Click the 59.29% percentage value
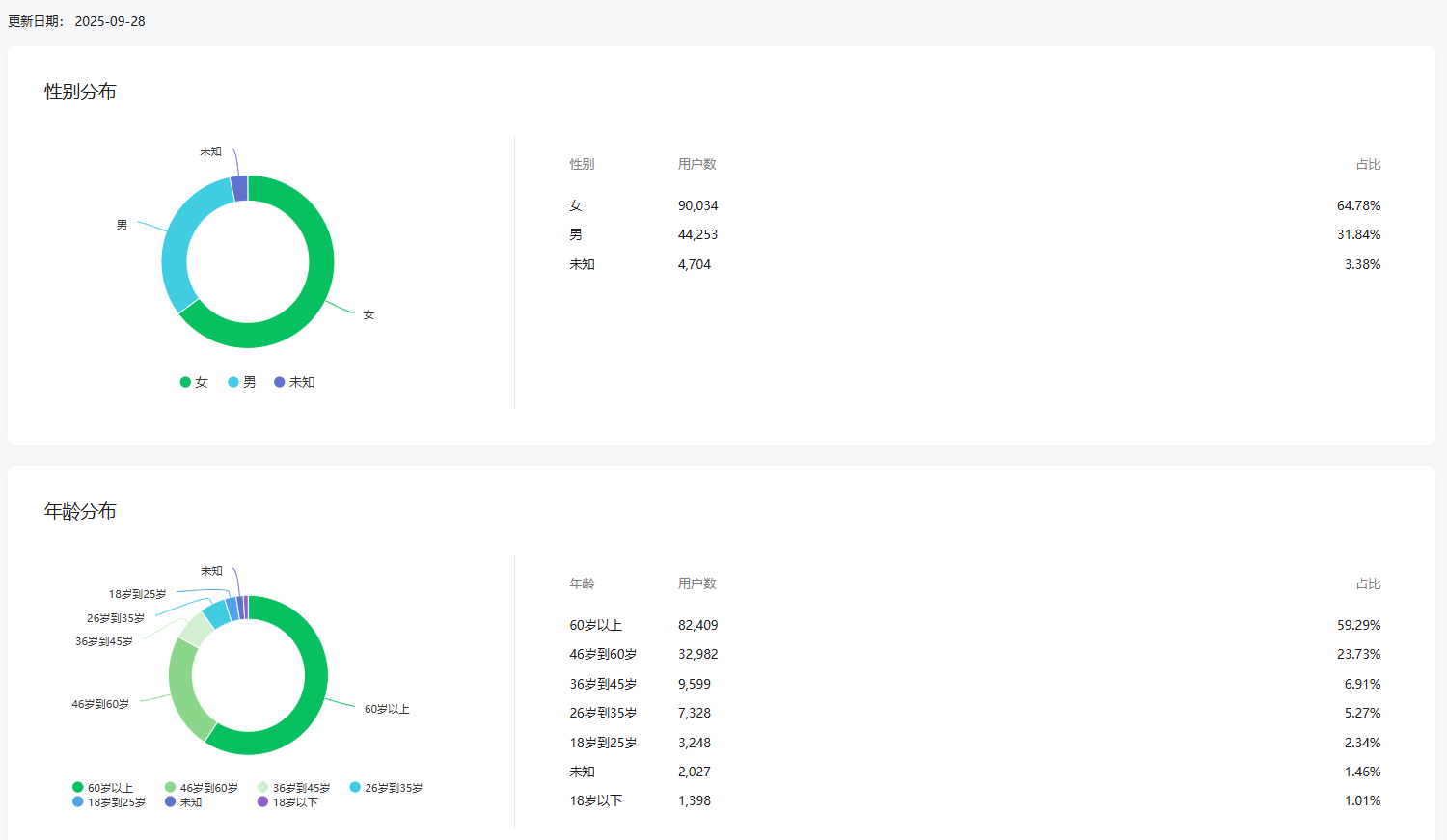This screenshot has height=840, width=1447. point(1358,625)
